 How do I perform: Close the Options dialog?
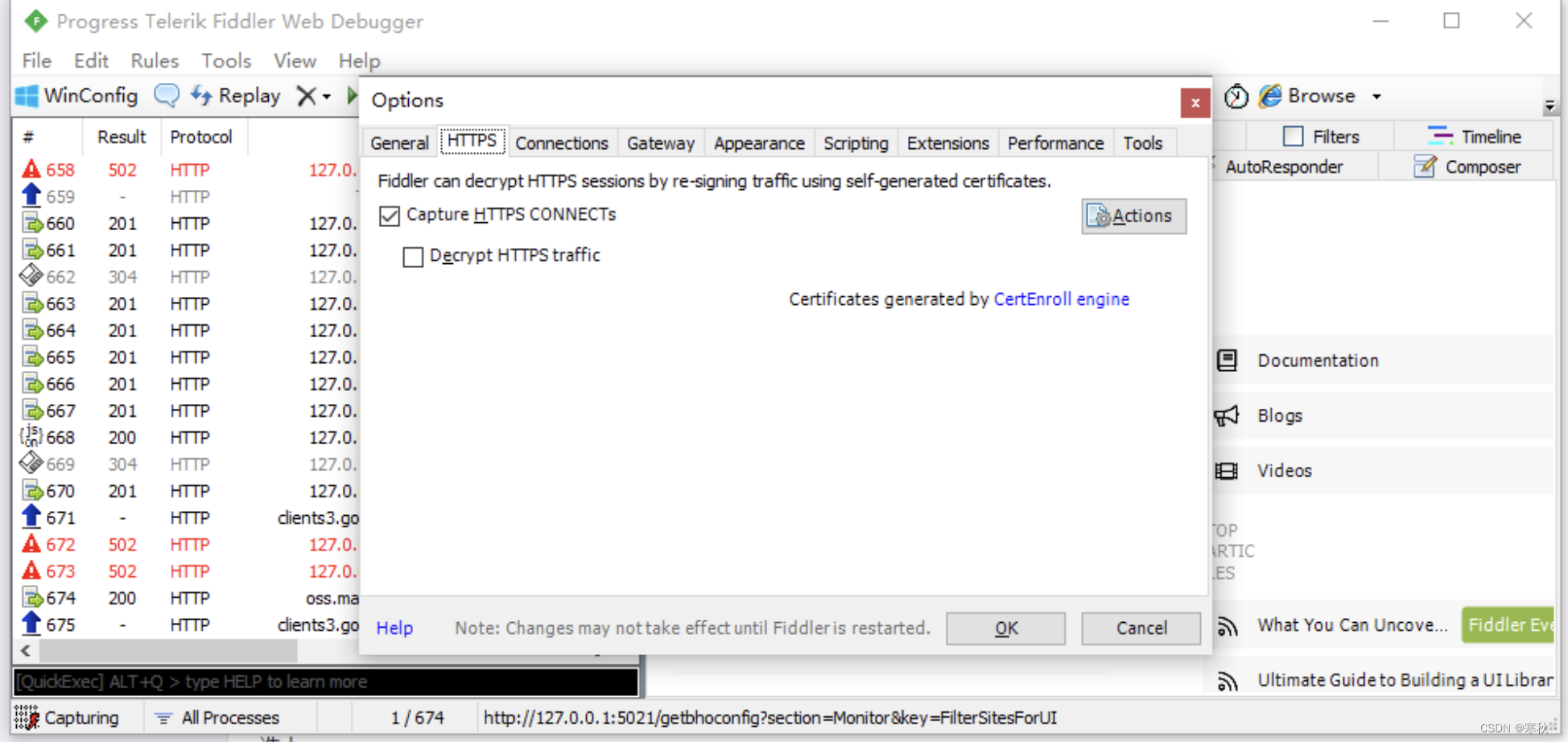pyautogui.click(x=1195, y=103)
